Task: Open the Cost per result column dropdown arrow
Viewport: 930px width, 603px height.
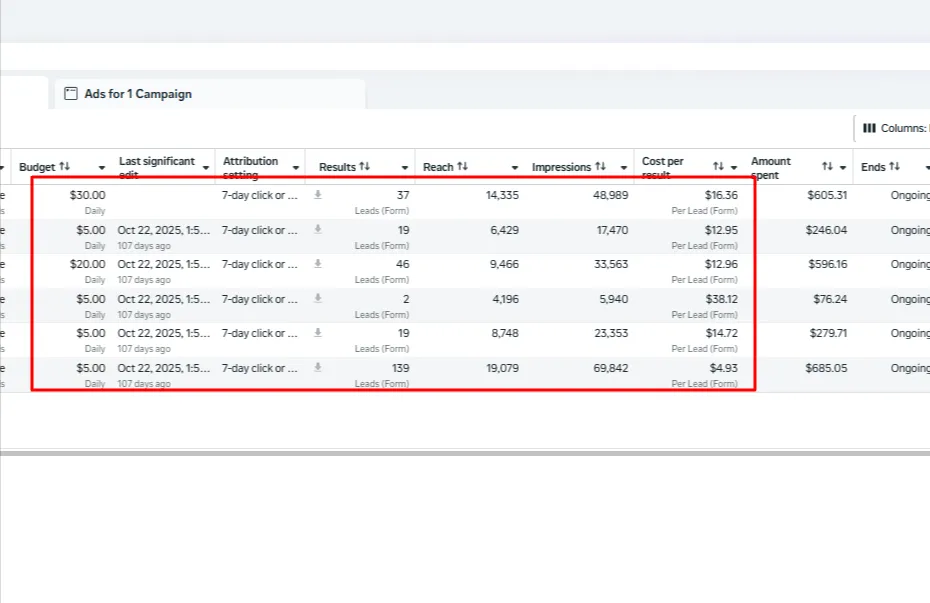Action: [734, 168]
